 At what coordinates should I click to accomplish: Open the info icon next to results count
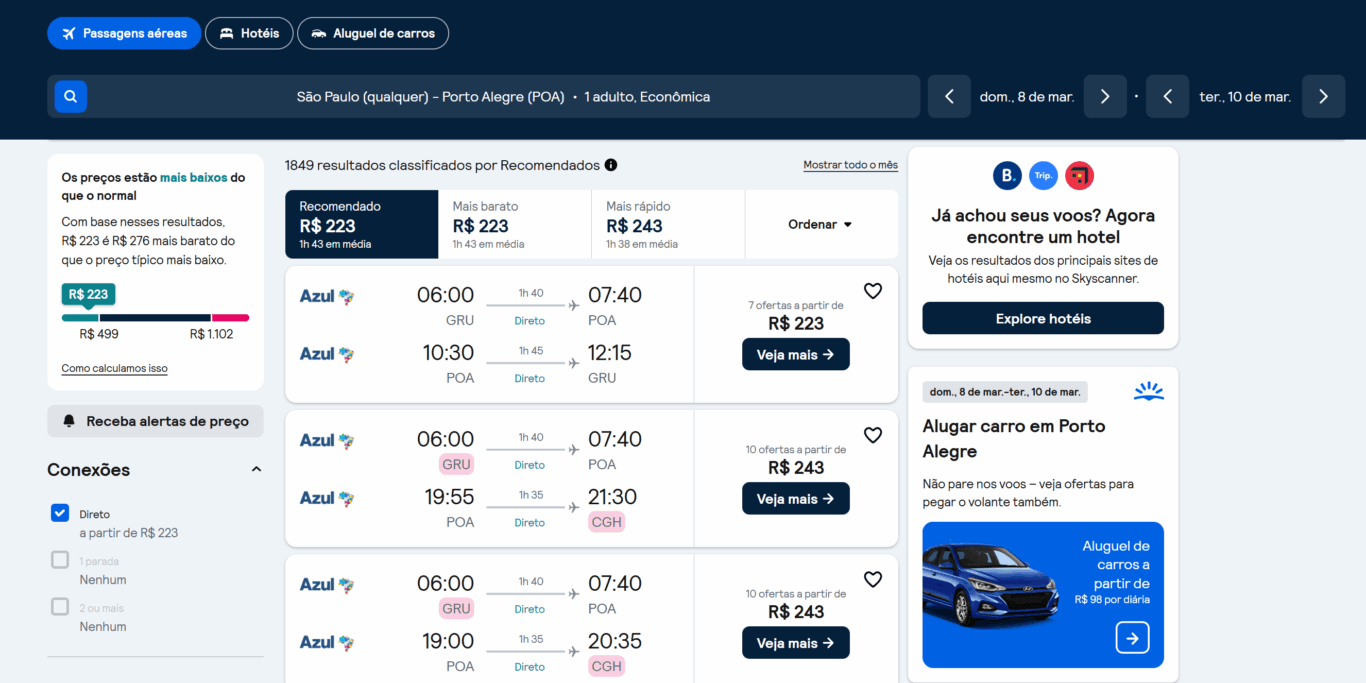tap(611, 165)
